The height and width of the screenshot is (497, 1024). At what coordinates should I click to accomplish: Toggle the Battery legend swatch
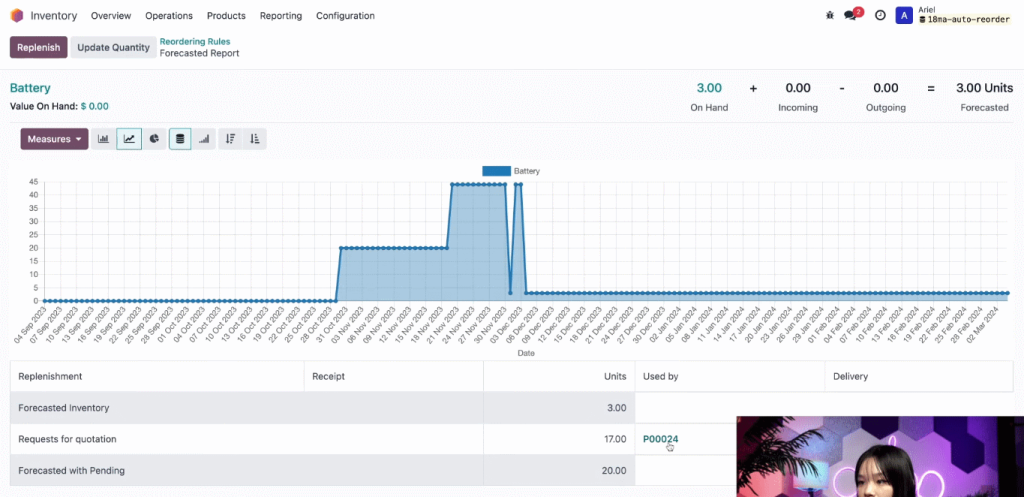coord(496,171)
